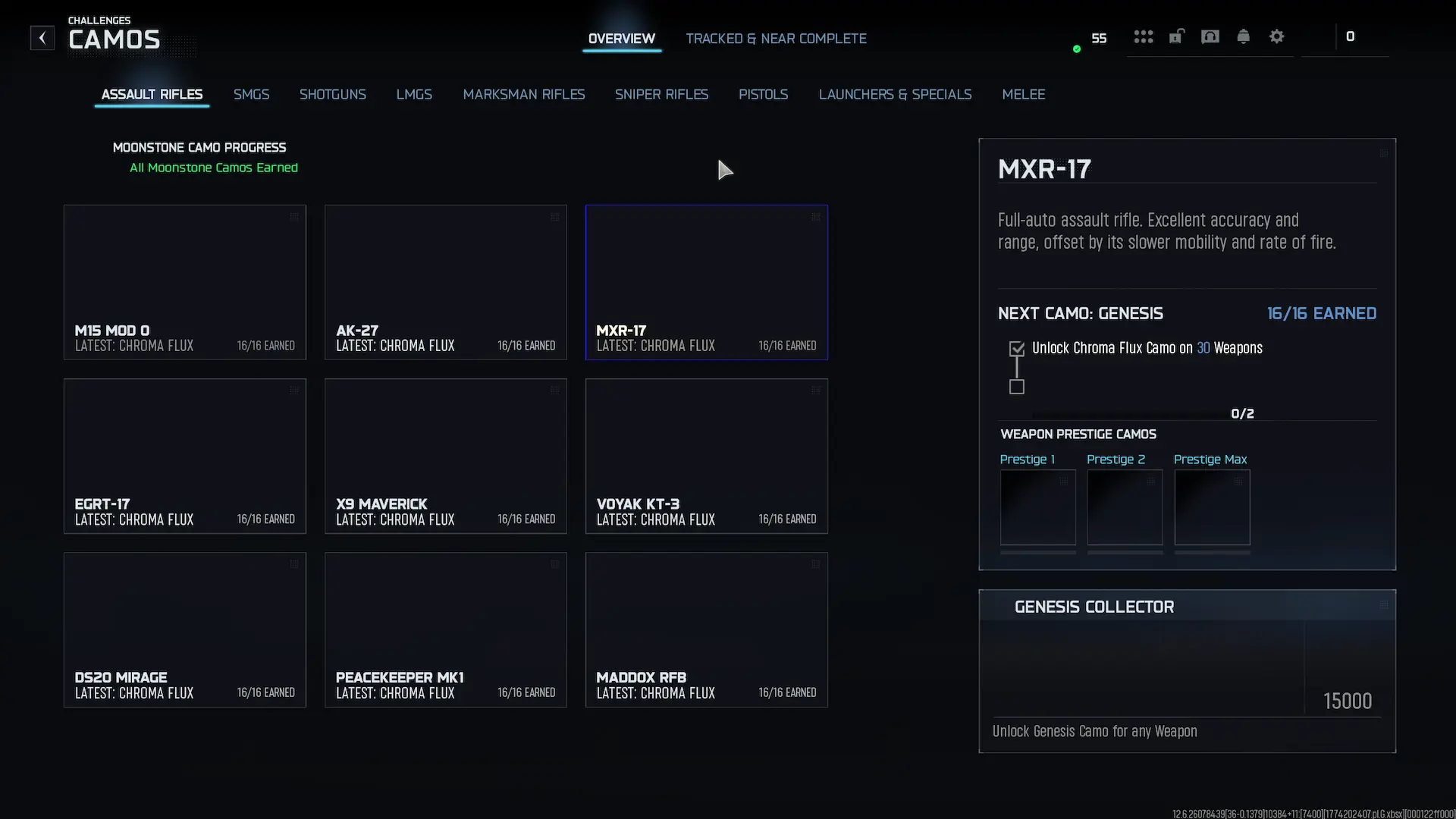Select the Sniper Rifles category tab
This screenshot has height=819, width=1456.
click(661, 94)
